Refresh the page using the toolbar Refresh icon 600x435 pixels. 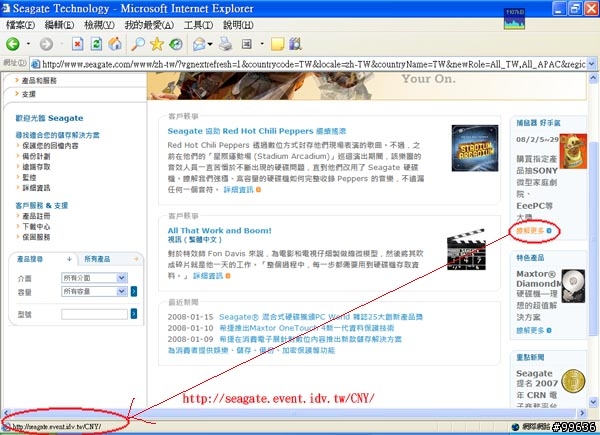(96, 44)
